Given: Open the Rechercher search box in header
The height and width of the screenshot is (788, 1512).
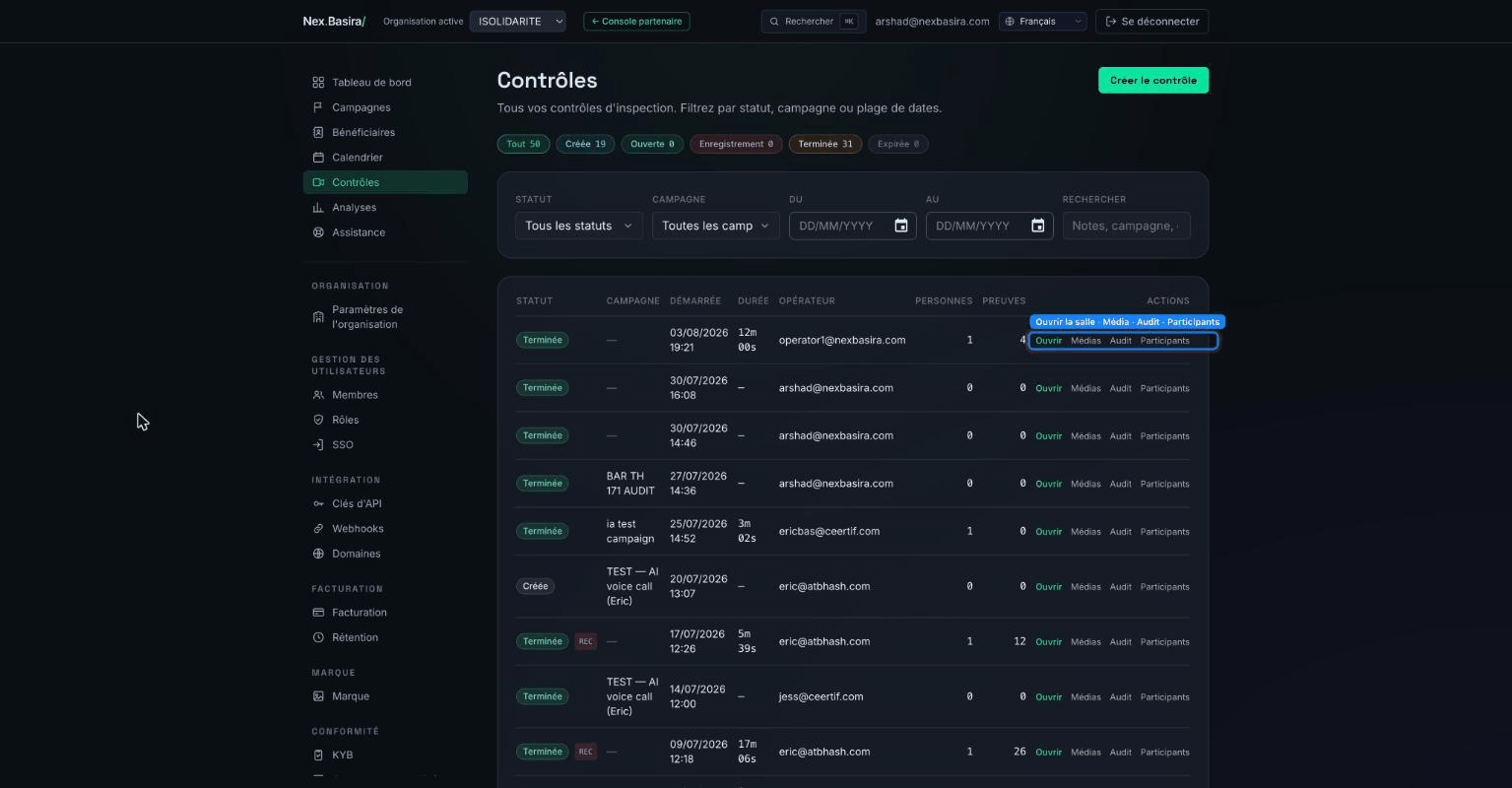Looking at the screenshot, I should [813, 21].
